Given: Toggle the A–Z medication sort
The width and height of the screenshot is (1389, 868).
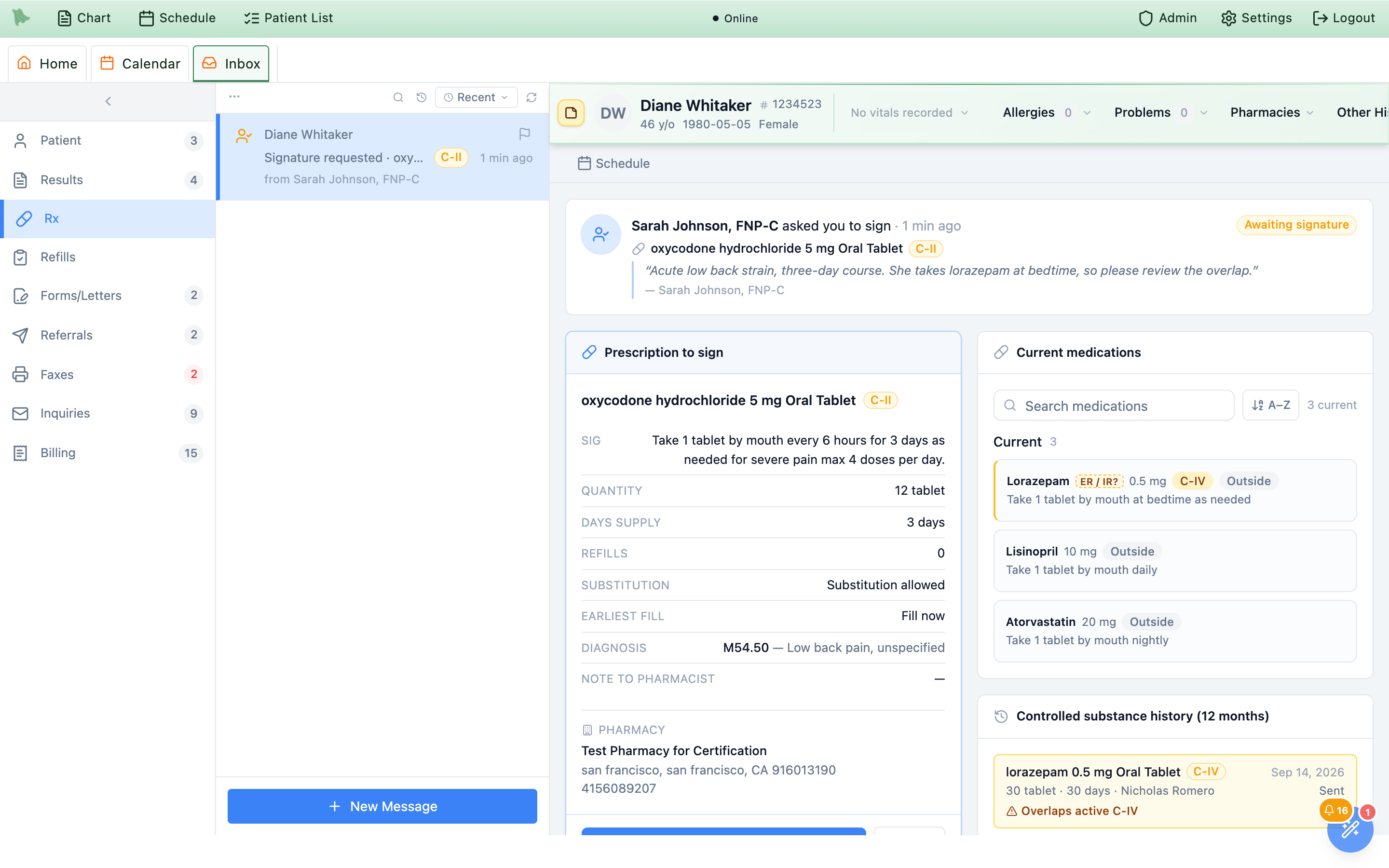Looking at the screenshot, I should (1270, 405).
